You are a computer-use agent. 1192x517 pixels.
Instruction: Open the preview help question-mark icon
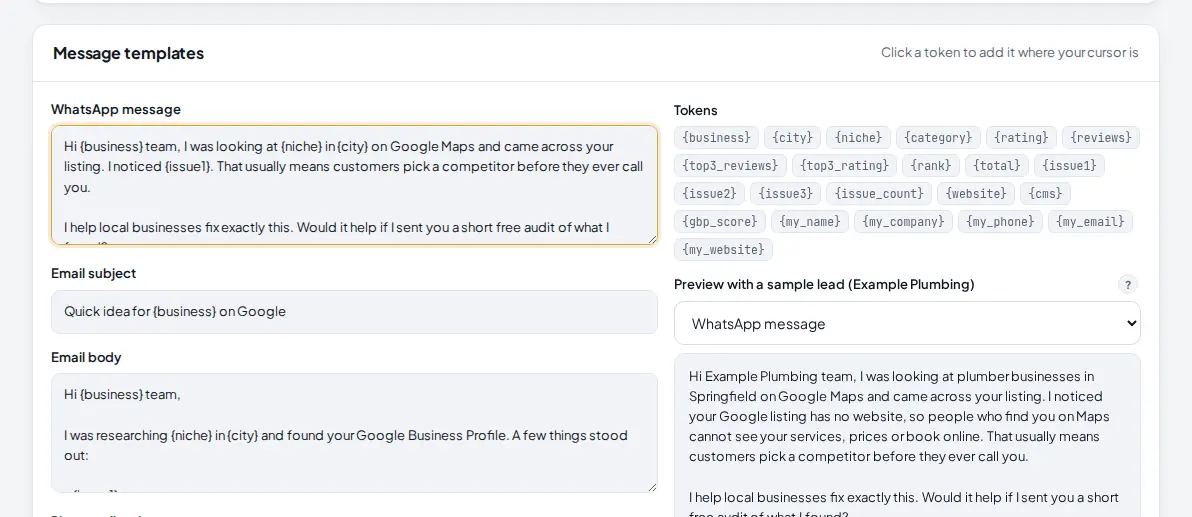[1128, 285]
